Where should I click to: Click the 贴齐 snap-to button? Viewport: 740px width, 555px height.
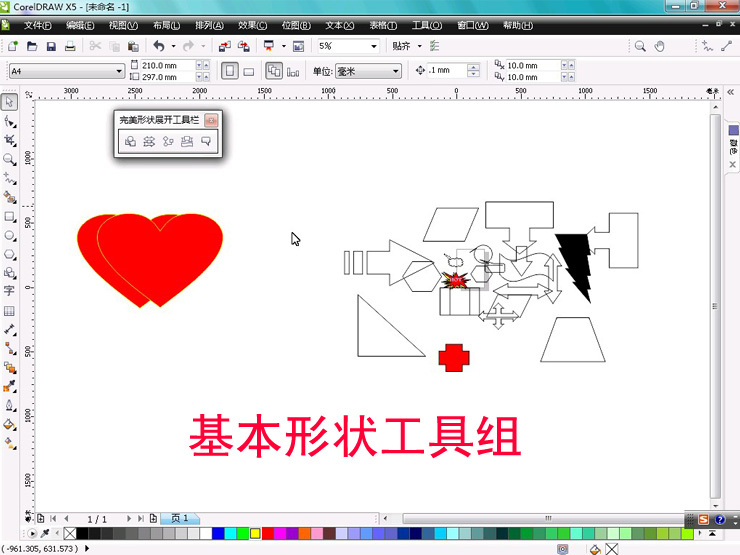(x=403, y=46)
